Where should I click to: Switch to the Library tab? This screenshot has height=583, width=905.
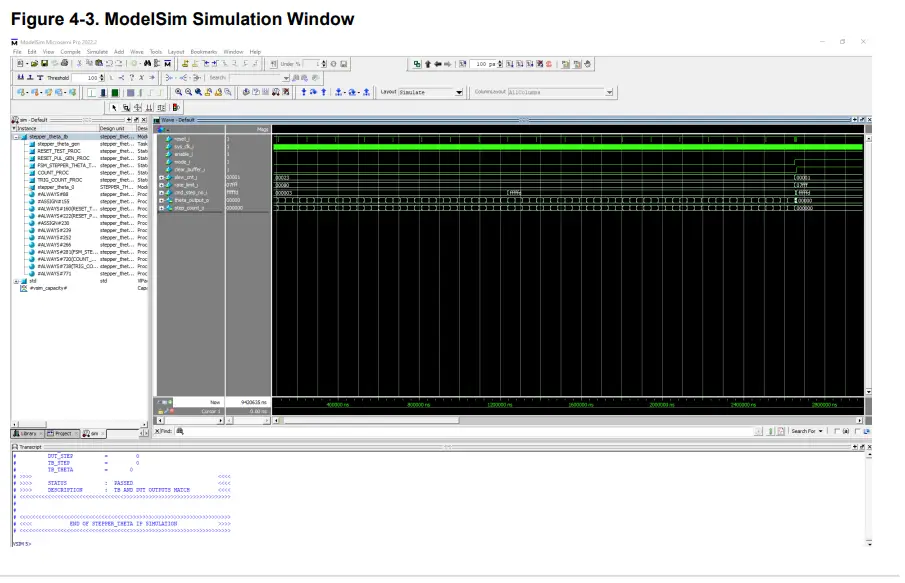pyautogui.click(x=27, y=433)
